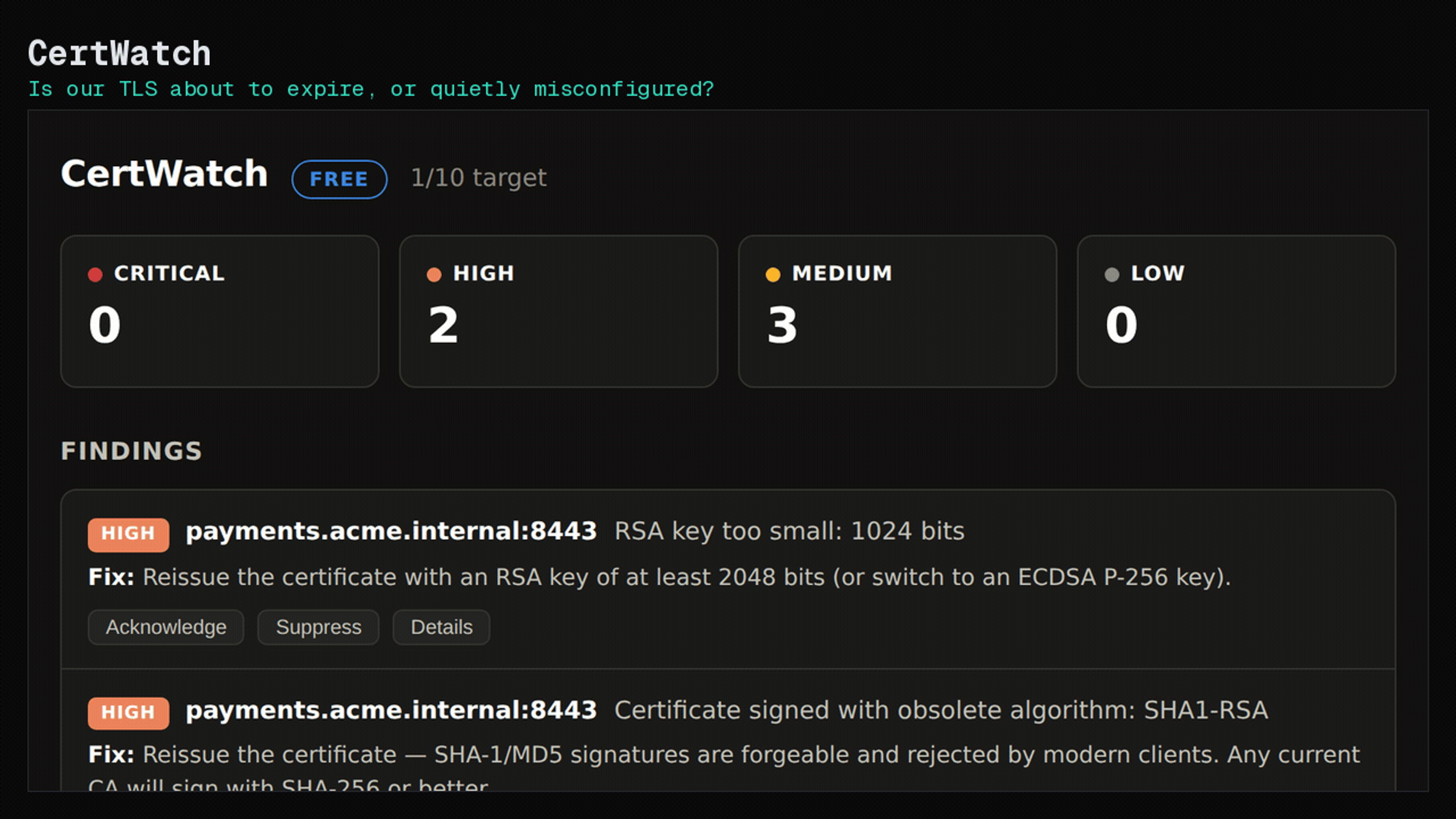The width and height of the screenshot is (1456, 819).
Task: Click the yellow Medium severity dot
Action: [773, 275]
